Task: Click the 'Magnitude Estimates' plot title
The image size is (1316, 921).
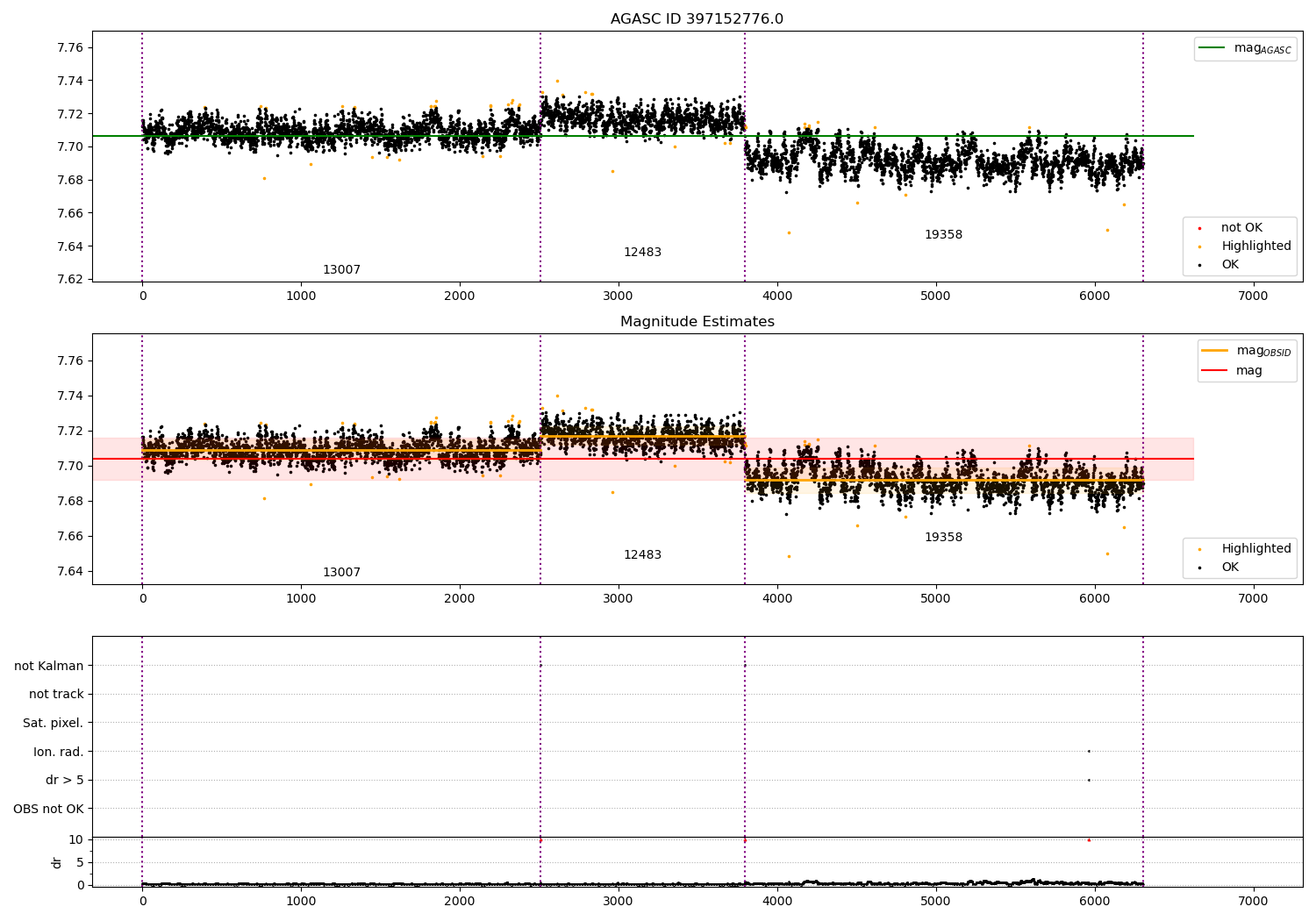Action: [697, 322]
